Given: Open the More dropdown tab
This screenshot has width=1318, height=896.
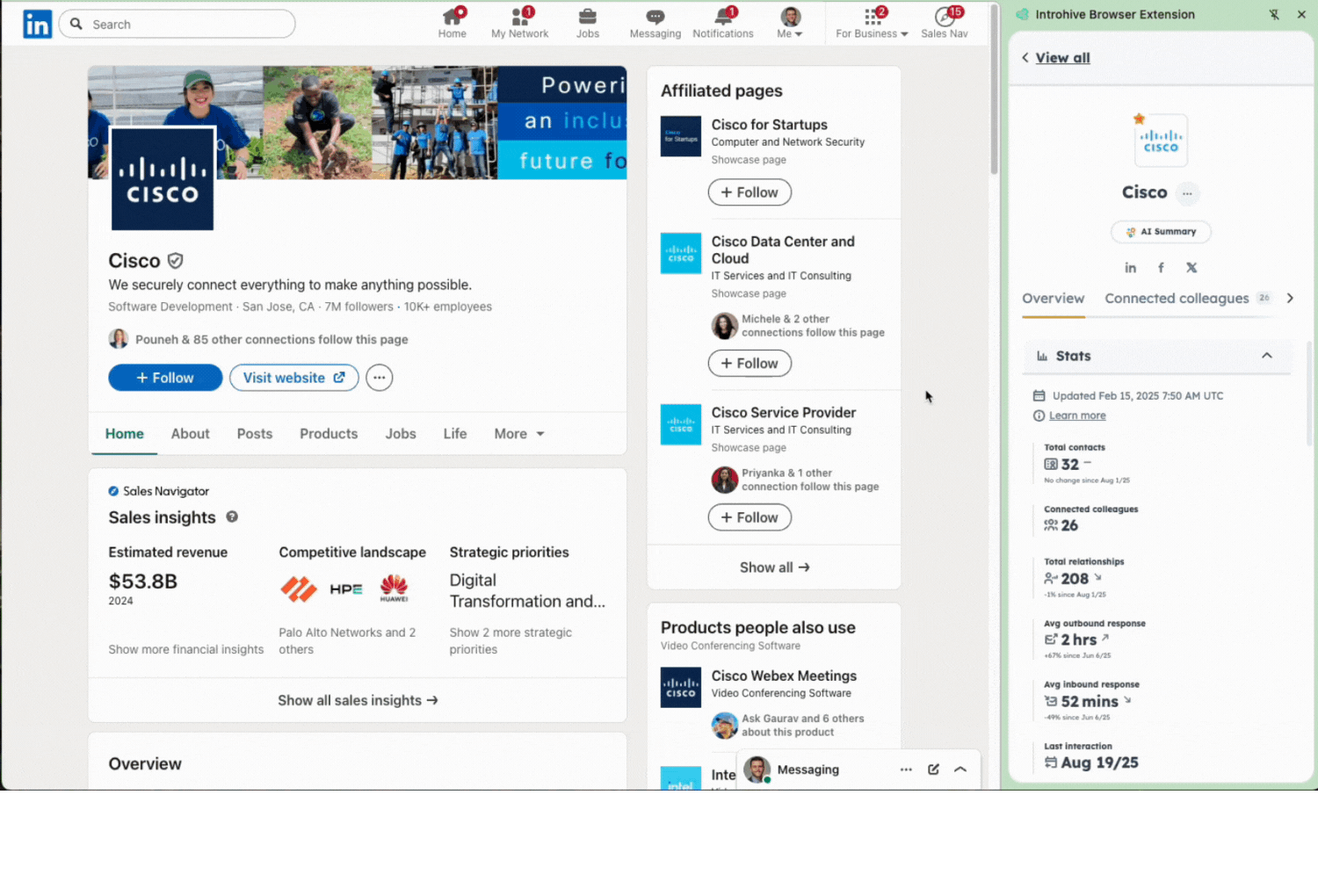Looking at the screenshot, I should point(518,434).
